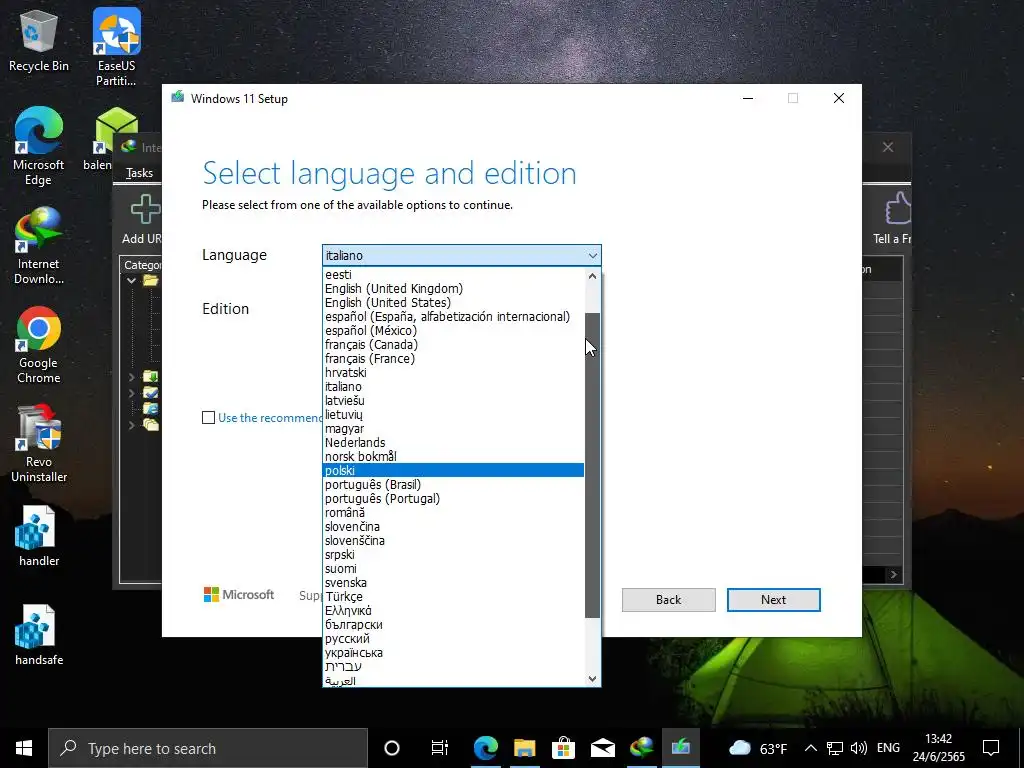
Task: Open the weather widget showing 63°F
Action: (758, 748)
